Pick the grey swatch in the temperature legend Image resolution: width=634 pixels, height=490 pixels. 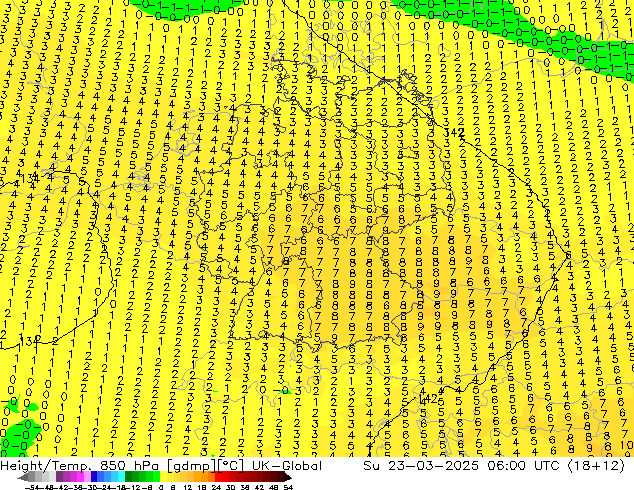[x=32, y=477]
